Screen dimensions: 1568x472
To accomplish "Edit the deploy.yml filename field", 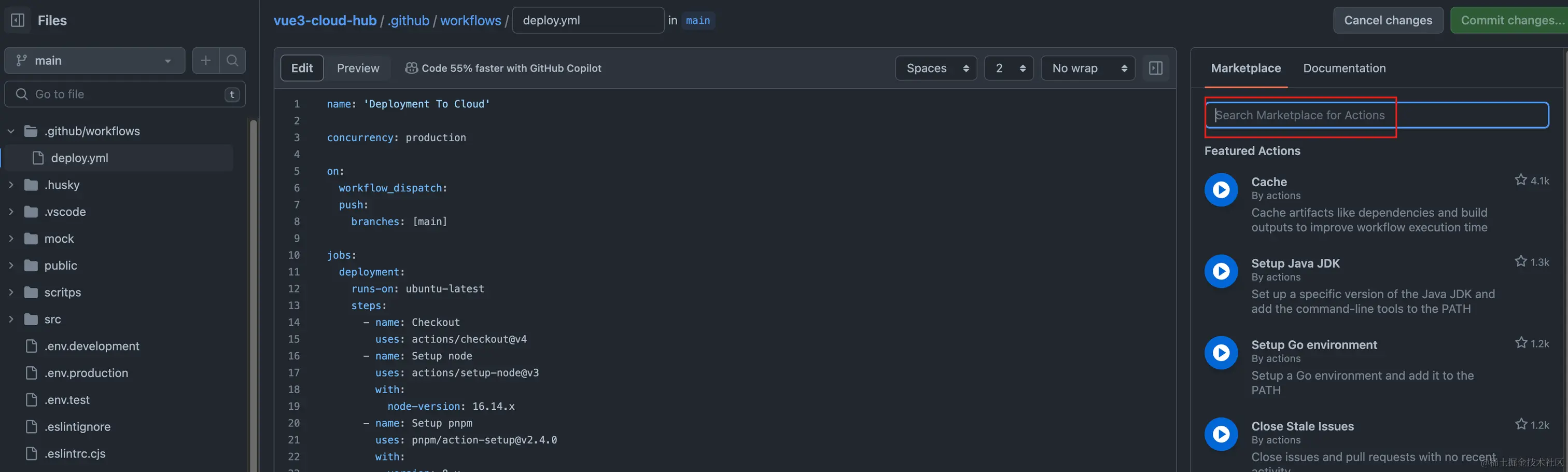I will (x=588, y=20).
